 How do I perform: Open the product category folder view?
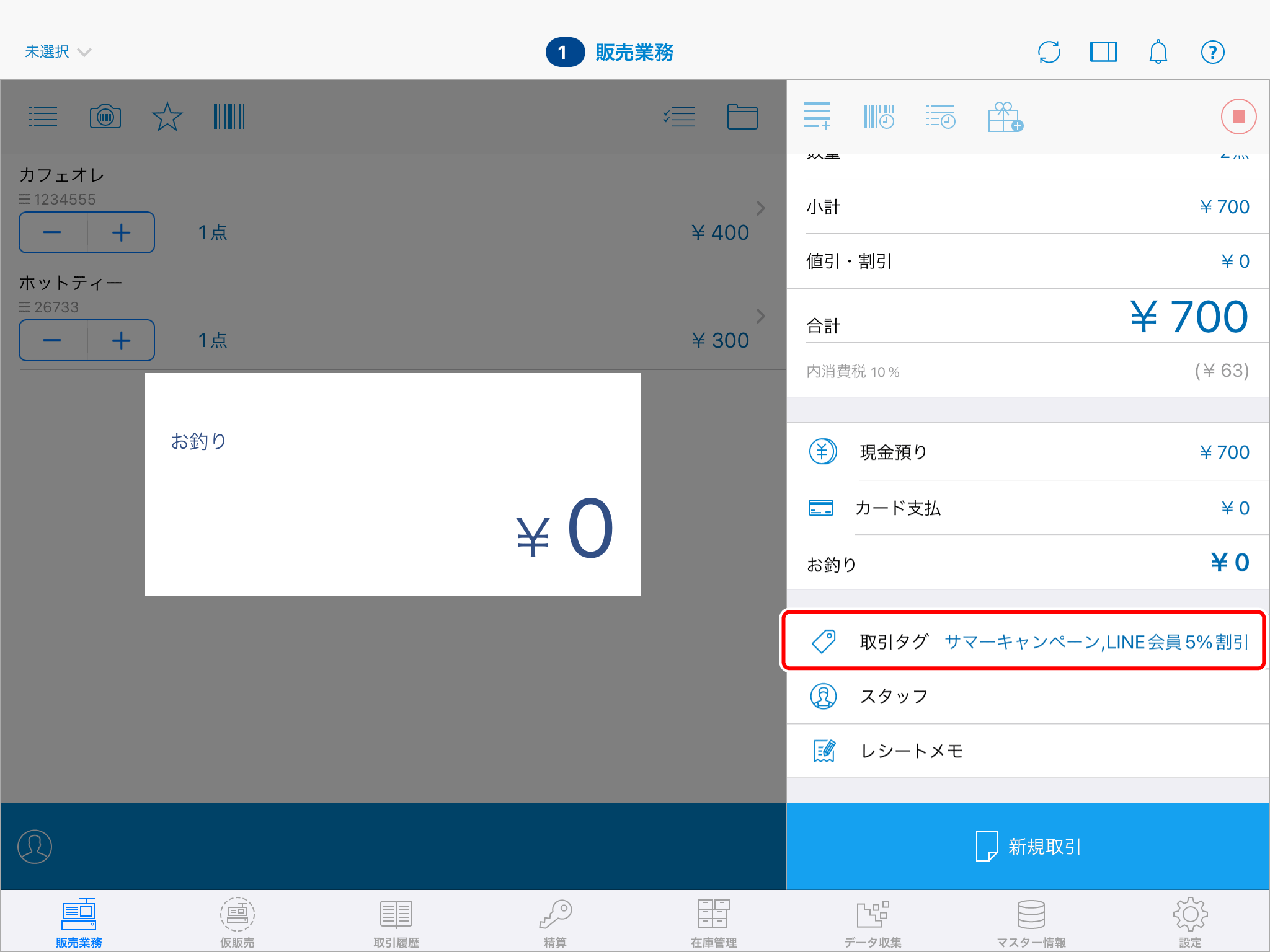point(742,116)
